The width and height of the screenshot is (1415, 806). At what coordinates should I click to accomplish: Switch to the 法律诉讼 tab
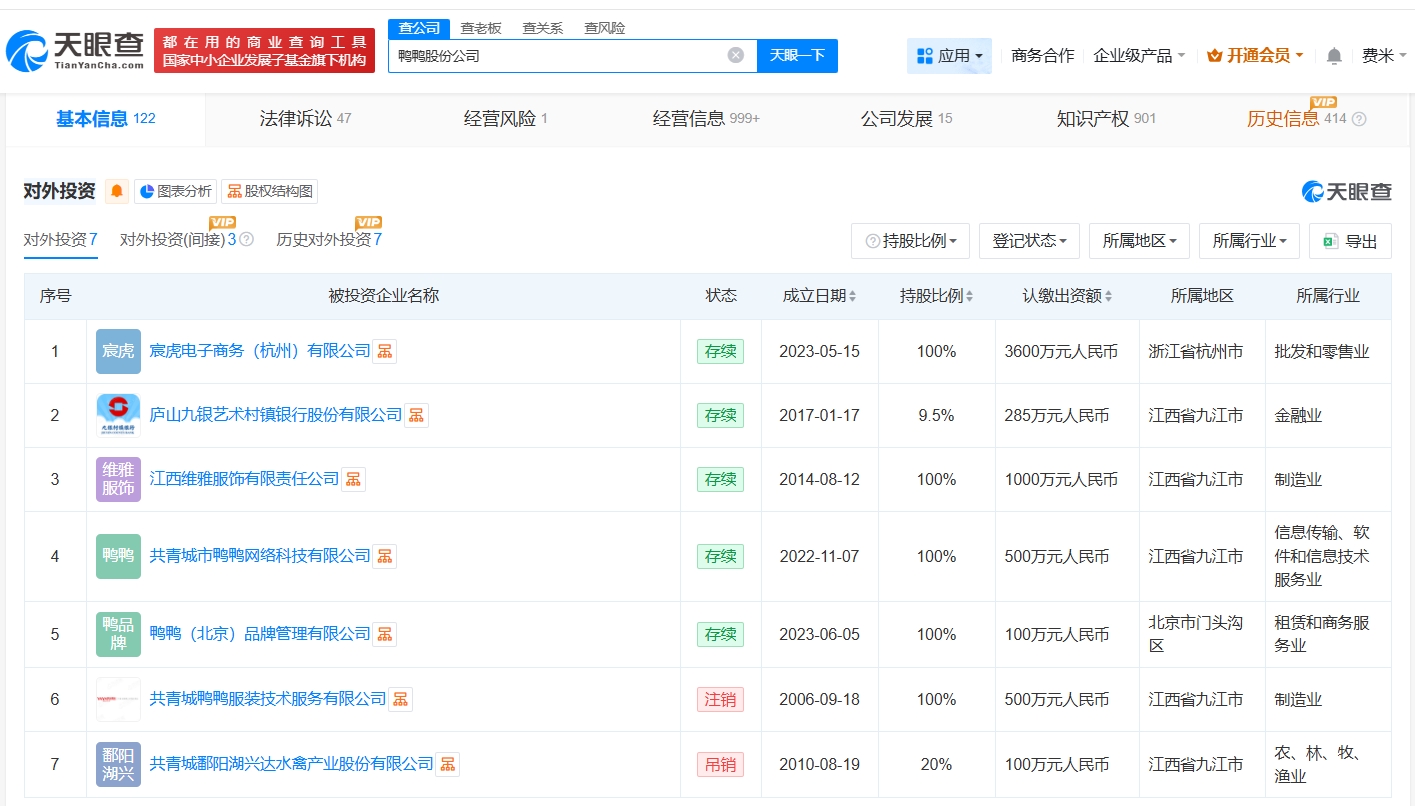305,119
